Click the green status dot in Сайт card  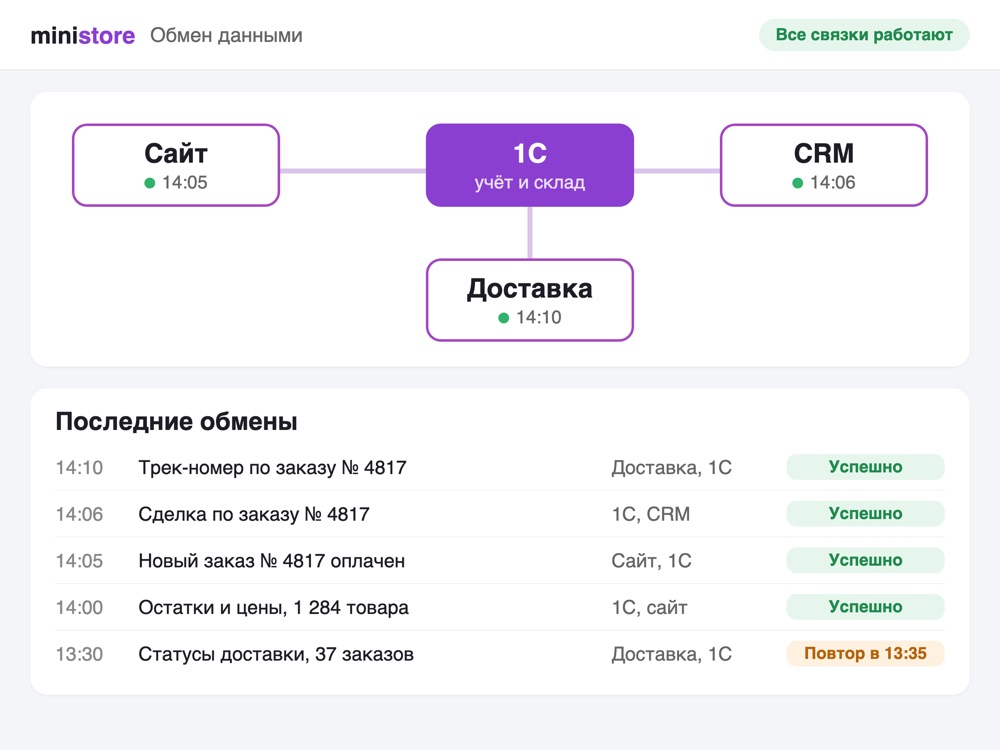click(150, 183)
